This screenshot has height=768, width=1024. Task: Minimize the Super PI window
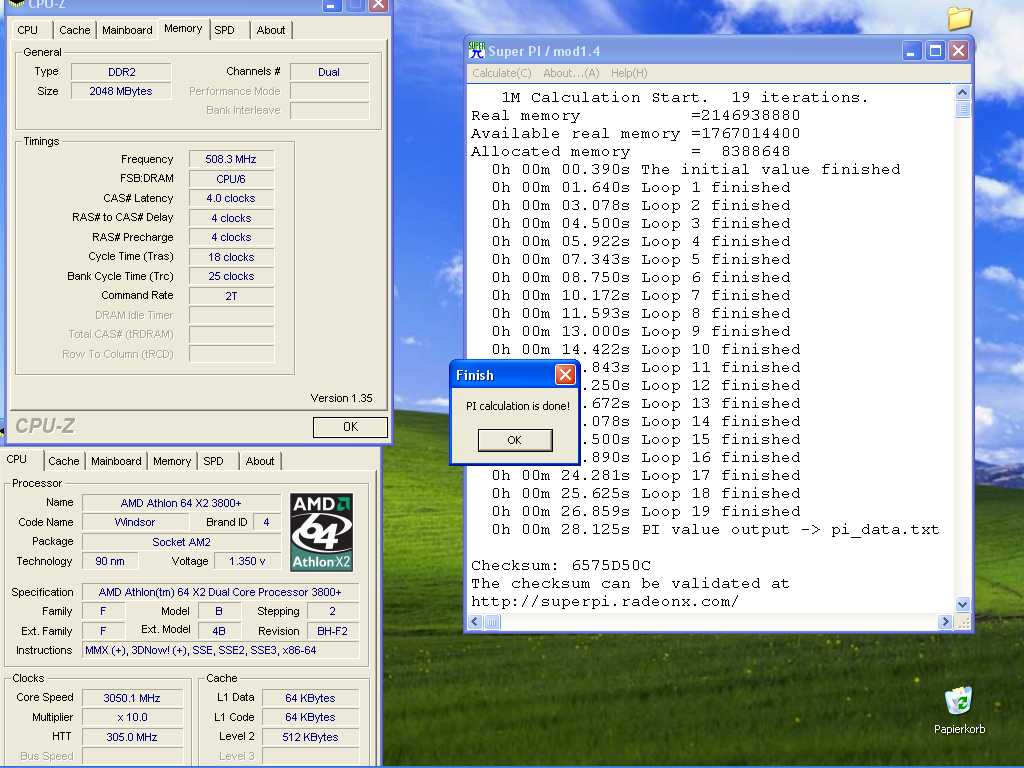coord(912,50)
